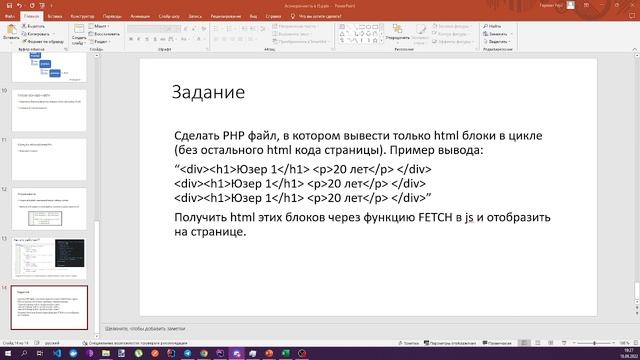This screenshot has height=360, width=640.
Task: Open Windows Start menu
Action: (x=8, y=353)
